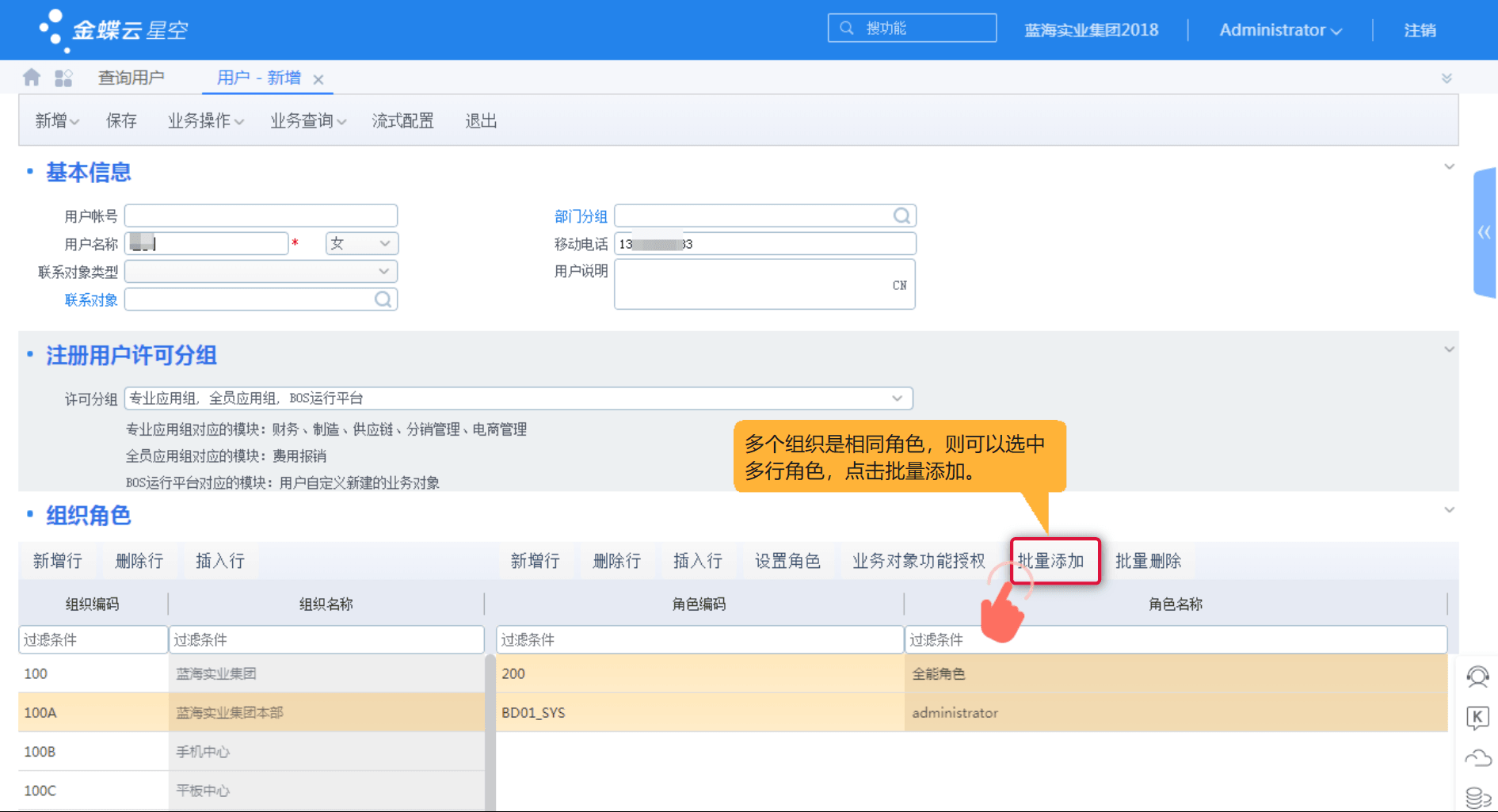Viewport: 1498px width, 812px height.
Task: Click the magnifier icon in 部门分组 field
Action: [x=901, y=215]
